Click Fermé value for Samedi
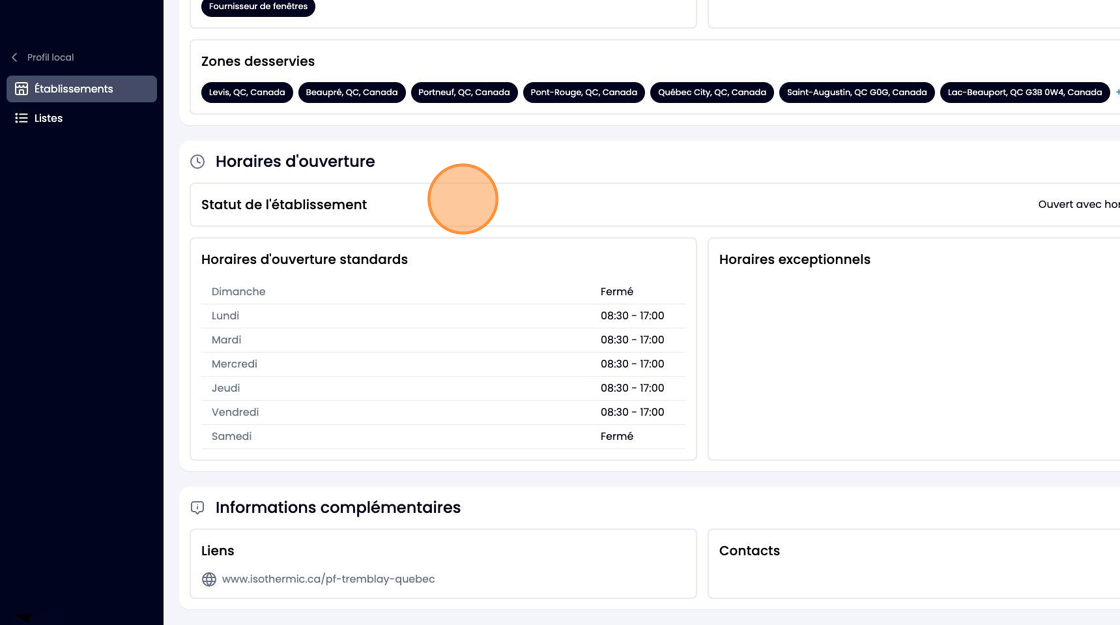The height and width of the screenshot is (625, 1120). [616, 436]
